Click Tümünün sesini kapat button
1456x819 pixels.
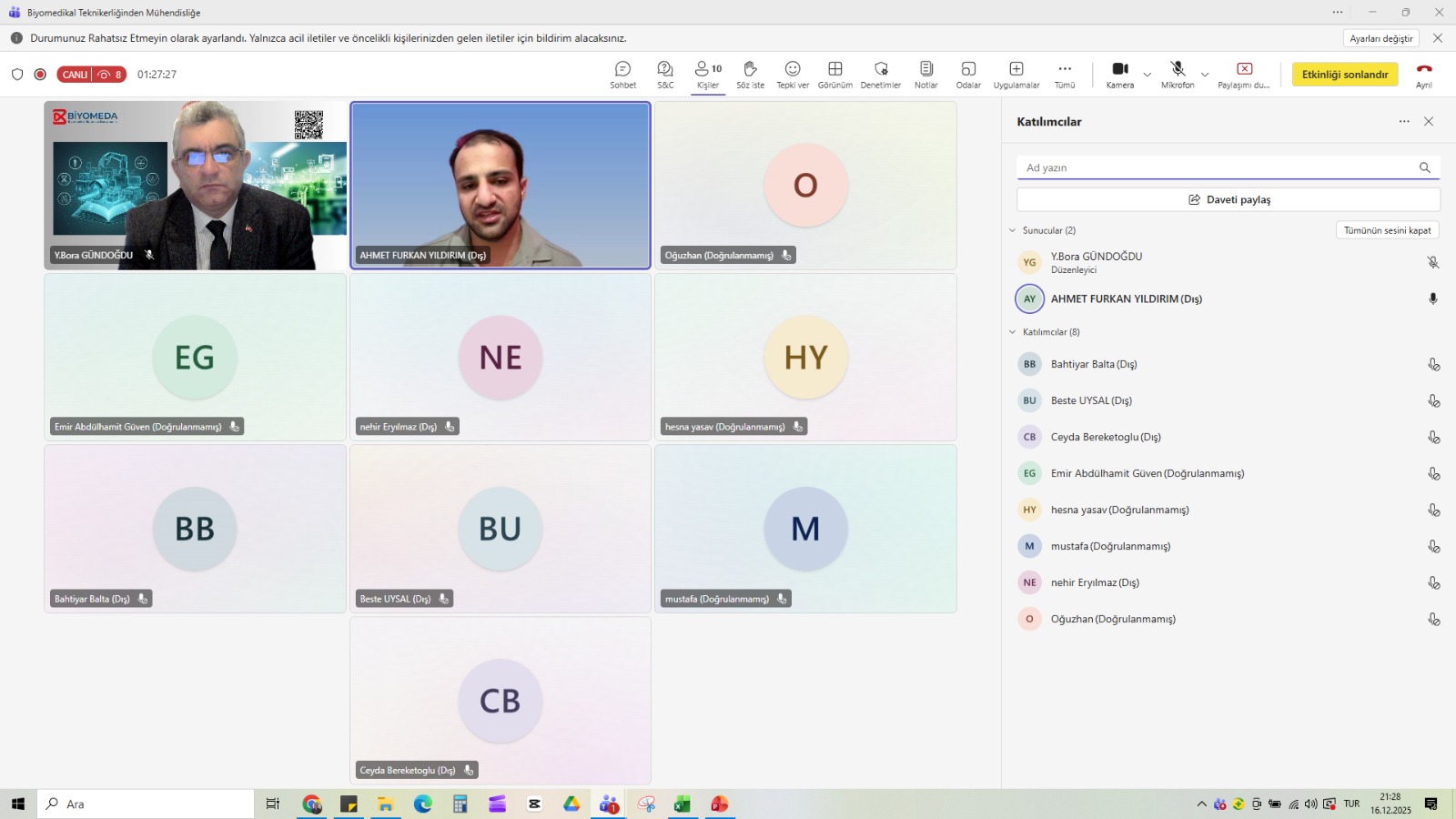pyautogui.click(x=1387, y=230)
